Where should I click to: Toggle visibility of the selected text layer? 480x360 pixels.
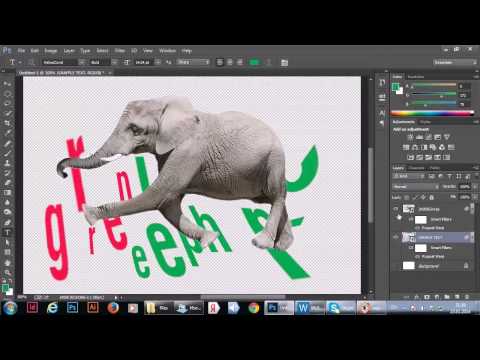tap(396, 237)
